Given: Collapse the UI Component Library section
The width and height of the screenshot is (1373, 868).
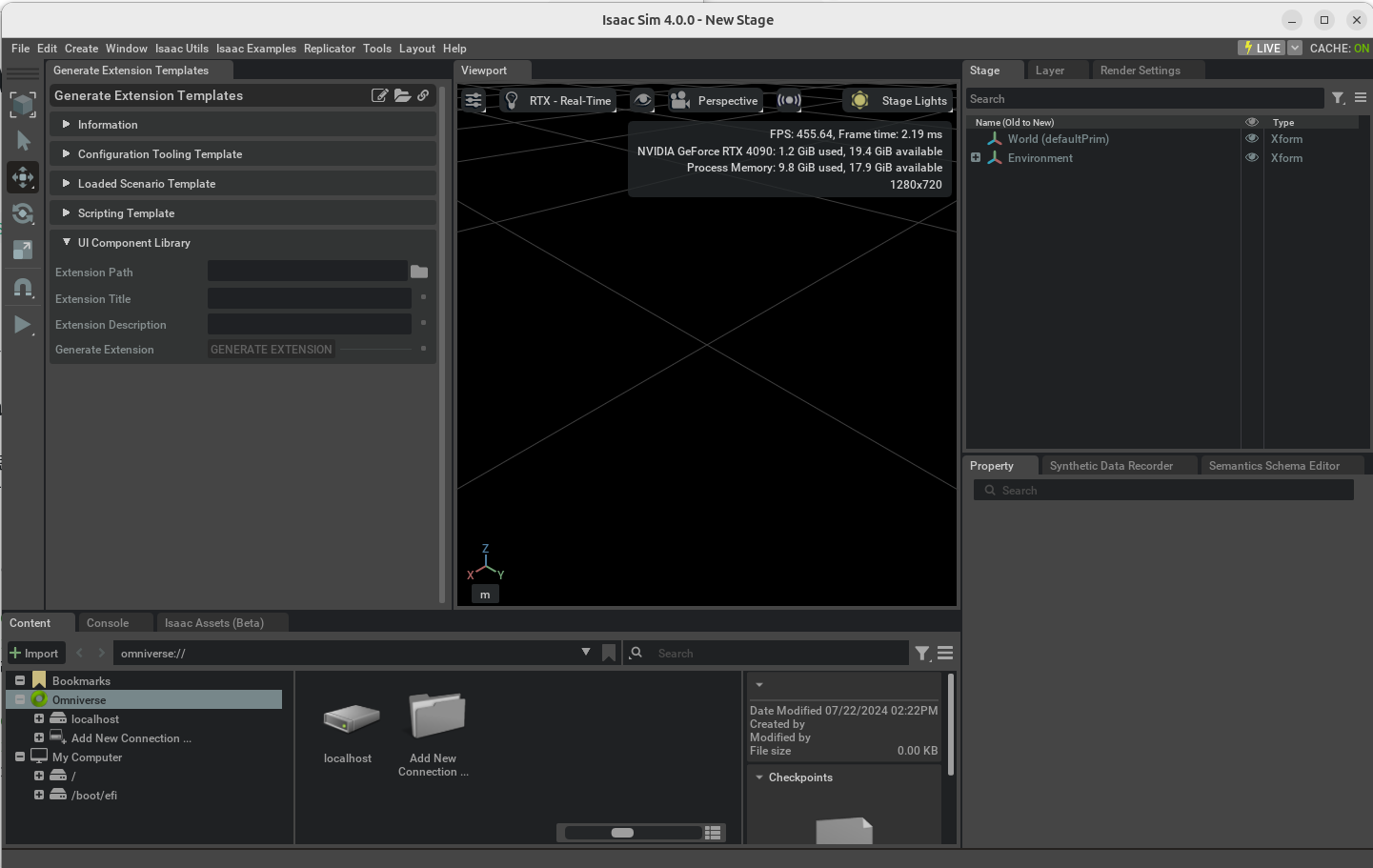Looking at the screenshot, I should point(243,243).
